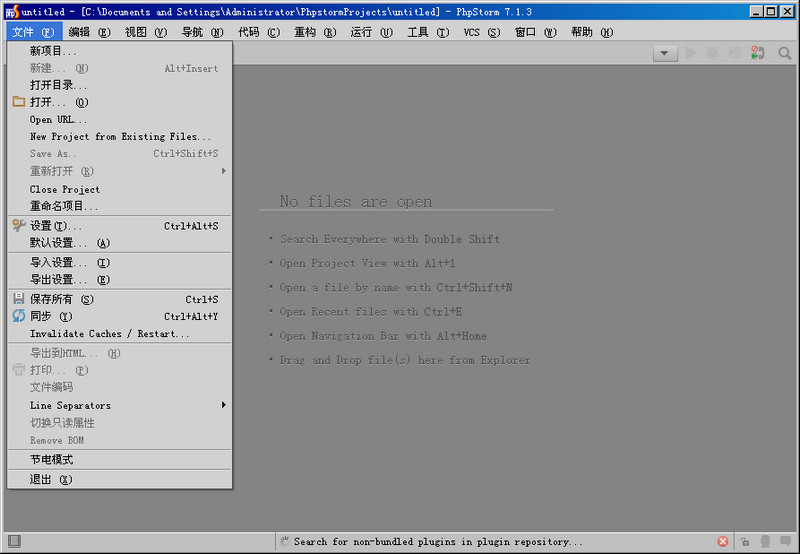
Task: Open 设置 (T)... settings entry
Action: 120,225
